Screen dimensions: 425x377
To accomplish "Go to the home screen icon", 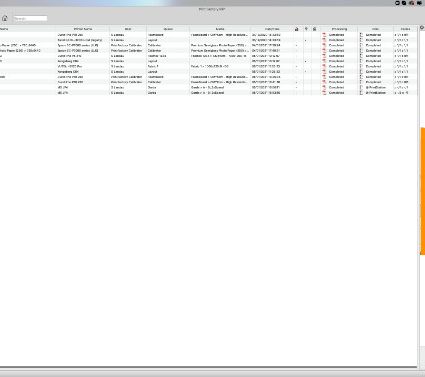I will (x=5, y=18).
